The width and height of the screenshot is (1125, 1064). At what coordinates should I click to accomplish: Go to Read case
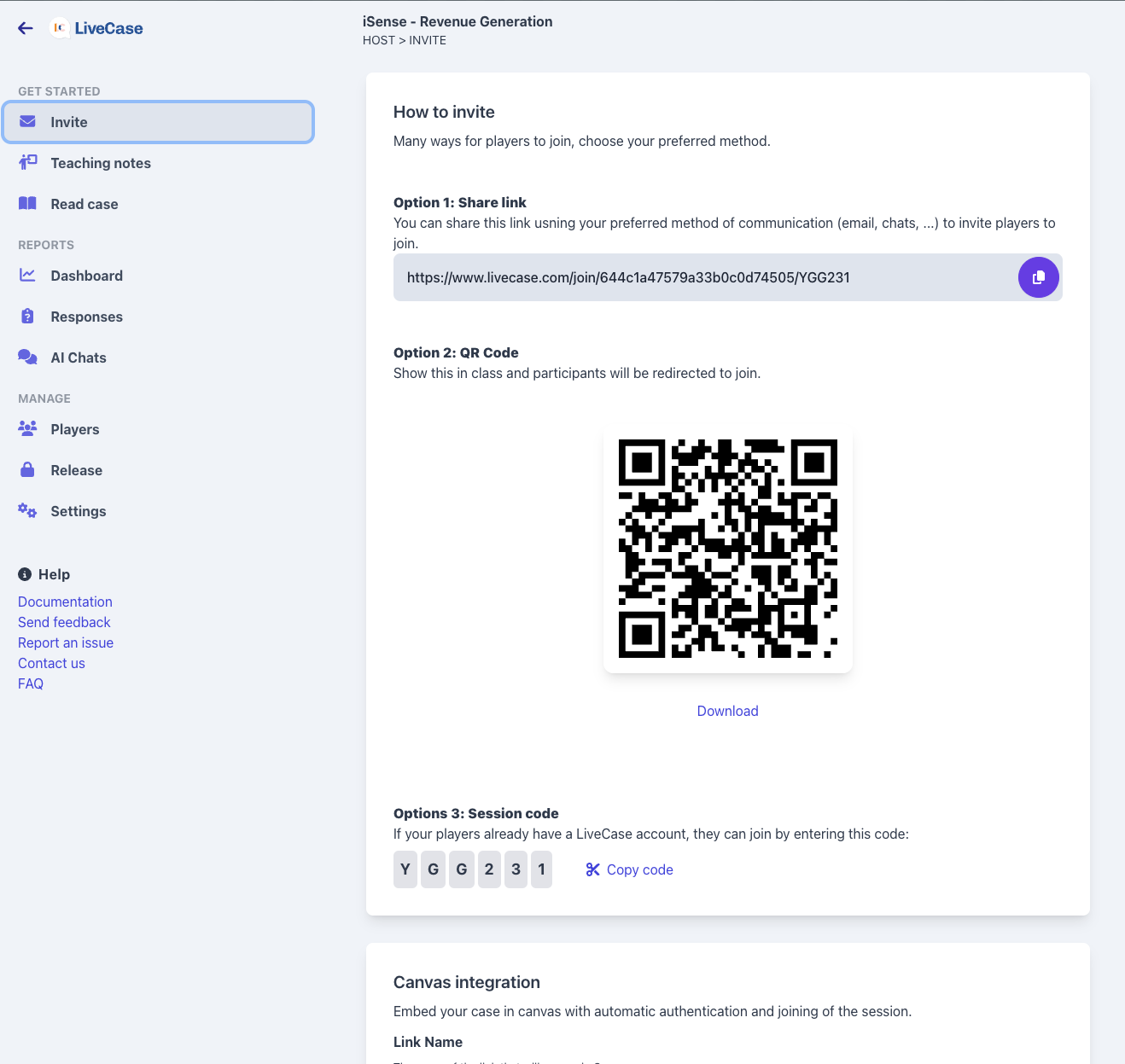pyautogui.click(x=158, y=204)
